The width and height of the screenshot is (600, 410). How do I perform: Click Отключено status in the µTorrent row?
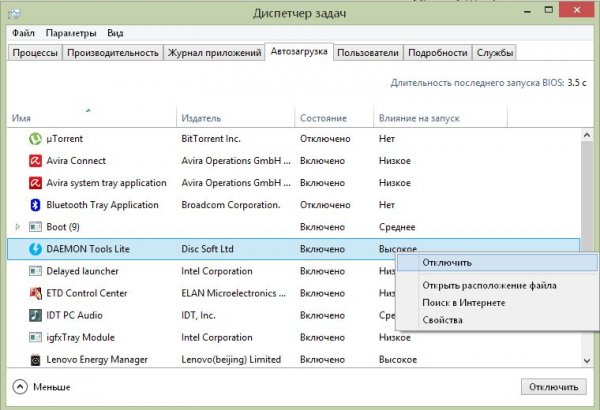click(x=325, y=139)
